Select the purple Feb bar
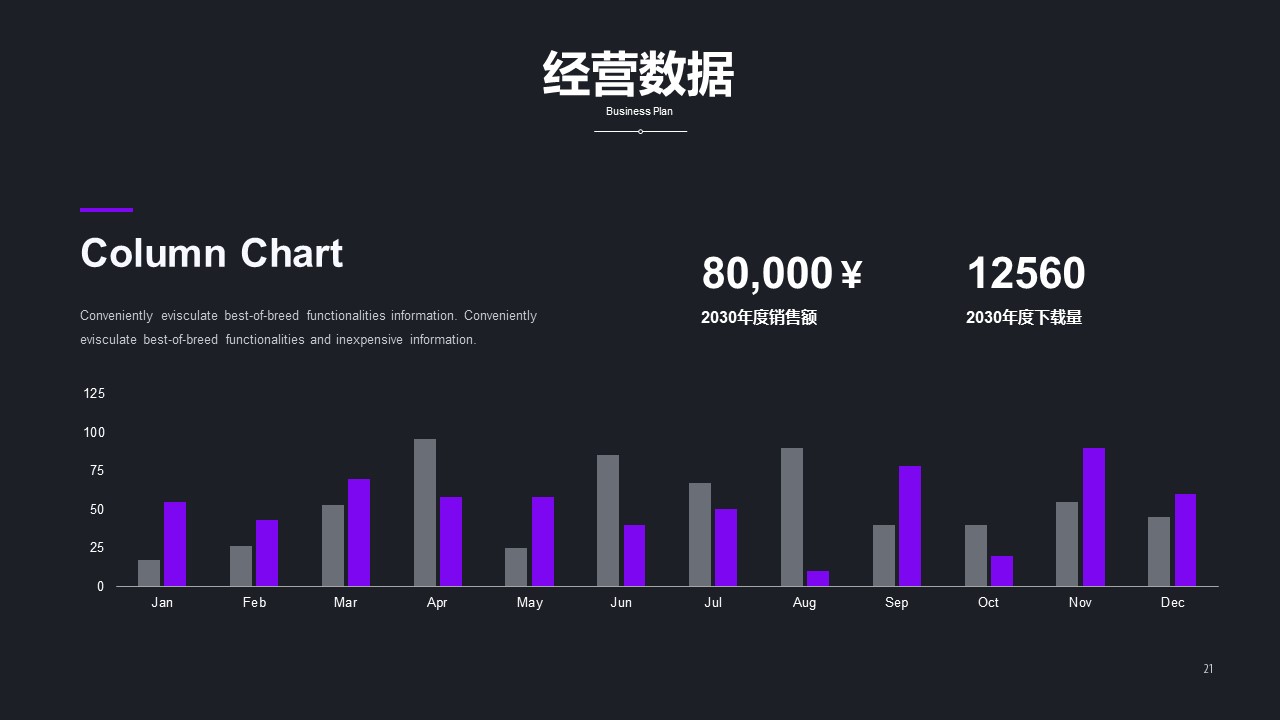 click(267, 553)
